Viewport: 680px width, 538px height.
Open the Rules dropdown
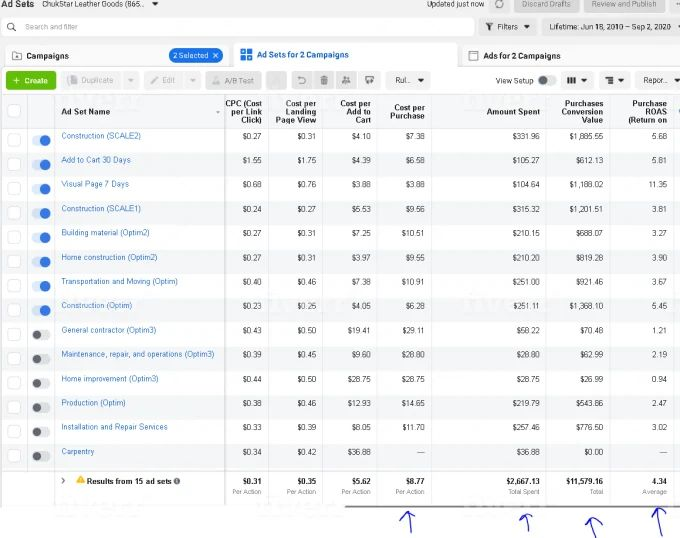pos(408,80)
